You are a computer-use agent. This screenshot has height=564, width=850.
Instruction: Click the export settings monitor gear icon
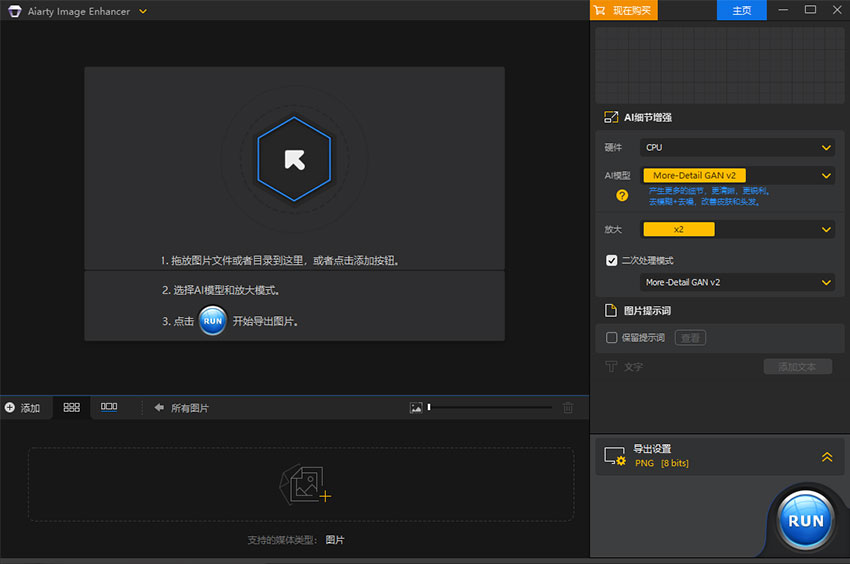click(615, 457)
